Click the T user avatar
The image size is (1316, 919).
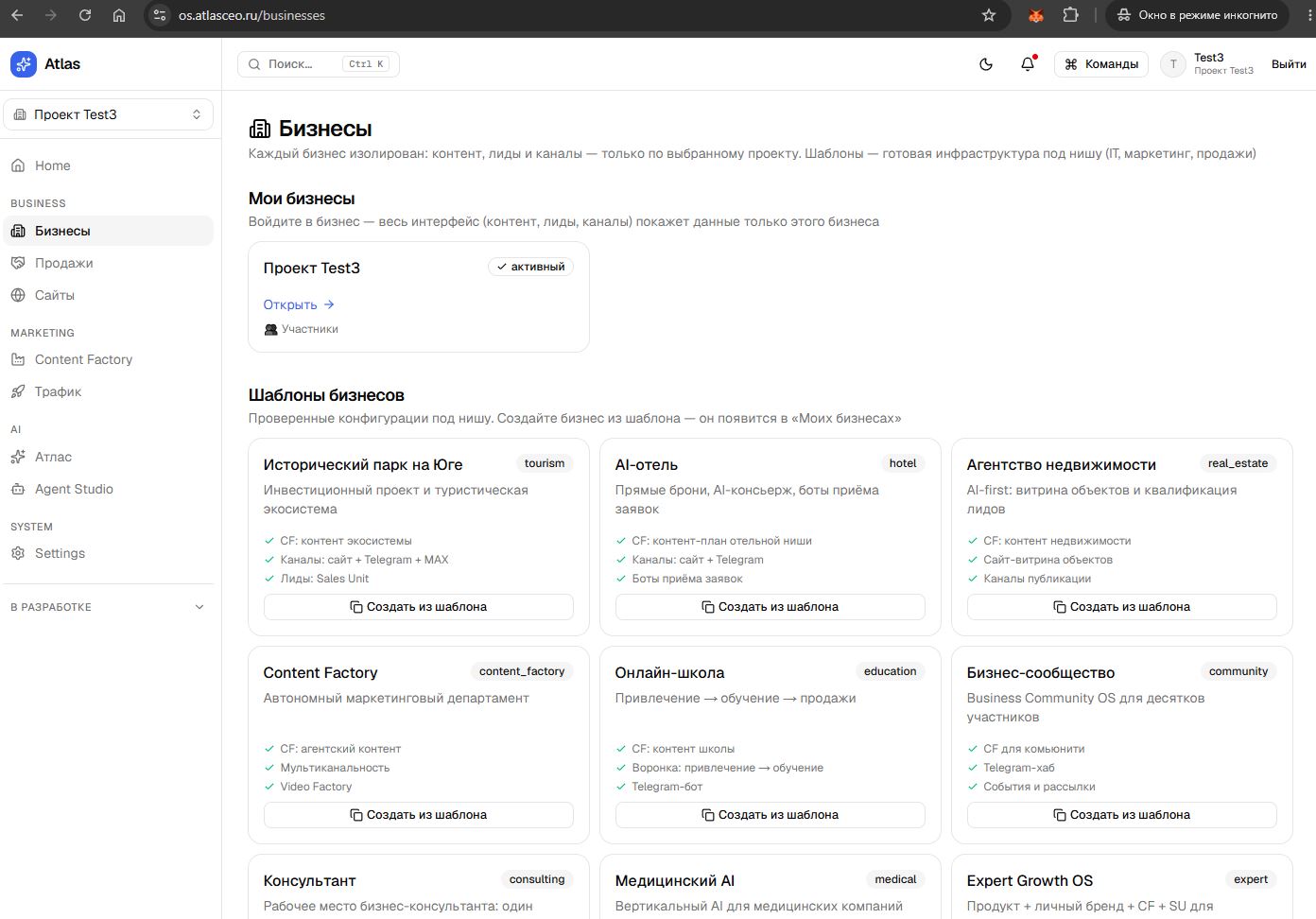pos(1173,64)
